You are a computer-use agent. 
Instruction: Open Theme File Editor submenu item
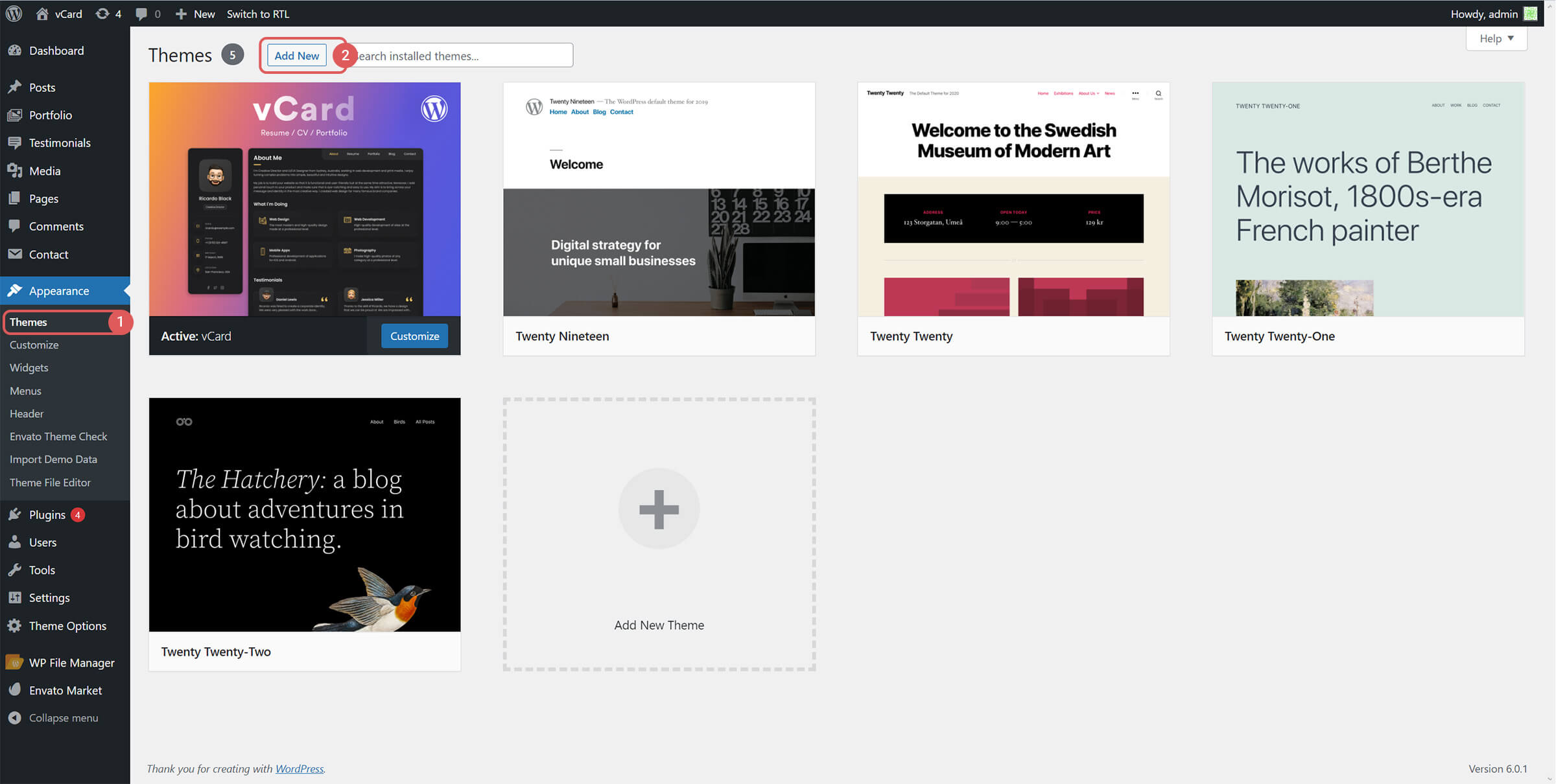coord(50,482)
